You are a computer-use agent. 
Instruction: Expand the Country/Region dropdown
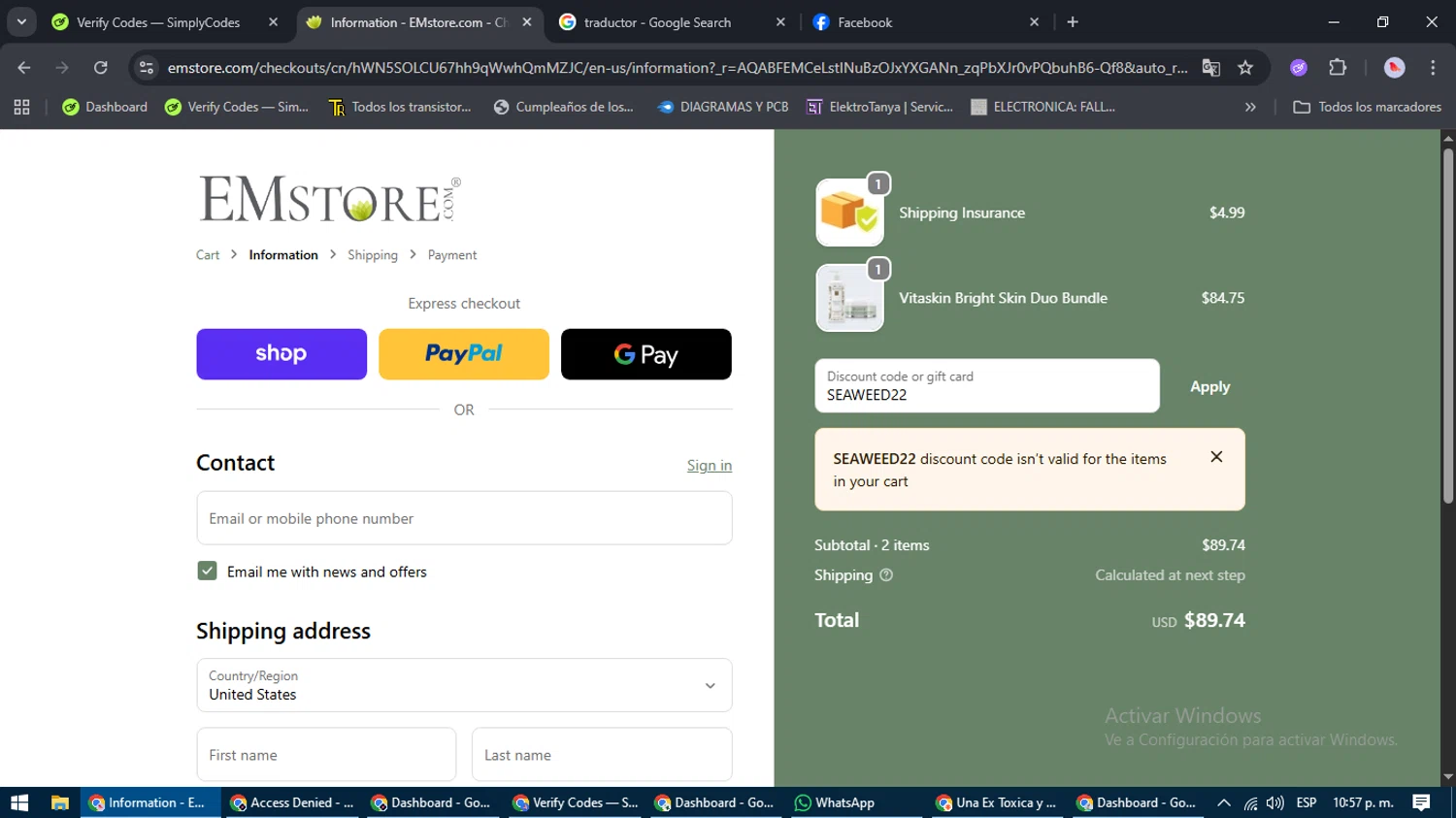[x=464, y=685]
